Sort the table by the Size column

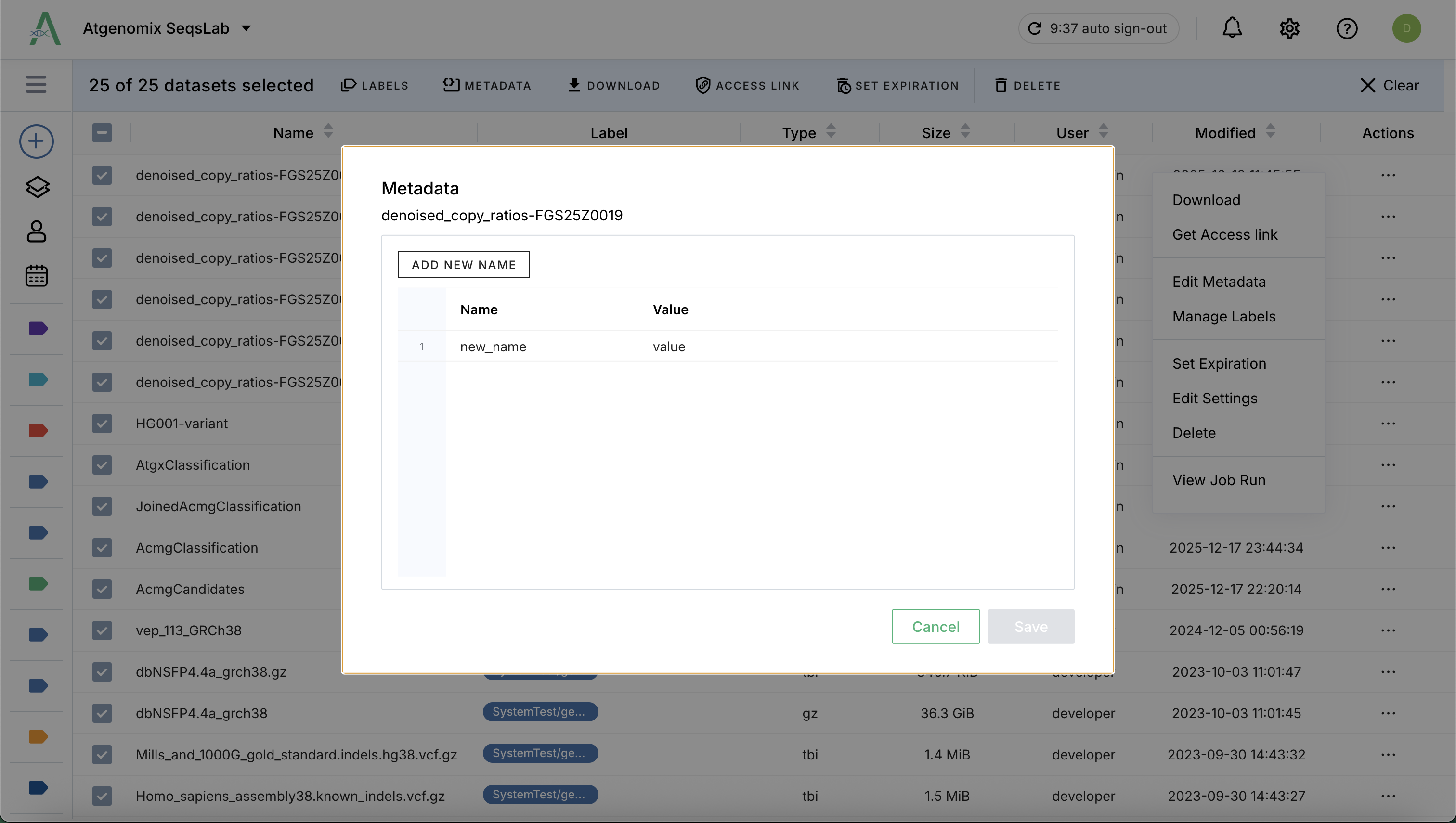[x=963, y=132]
